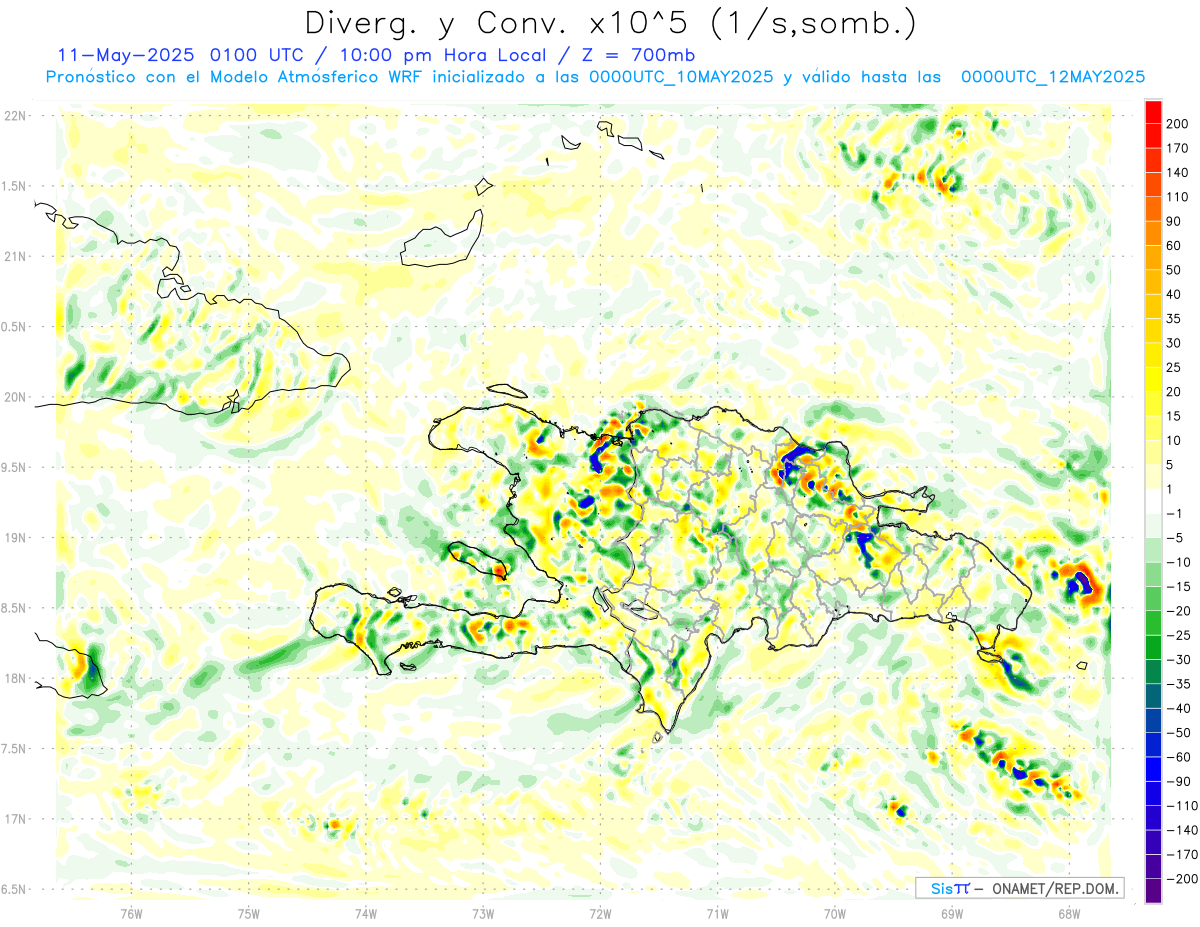
Task: Click the colorbar value '-90'
Action: [1179, 783]
